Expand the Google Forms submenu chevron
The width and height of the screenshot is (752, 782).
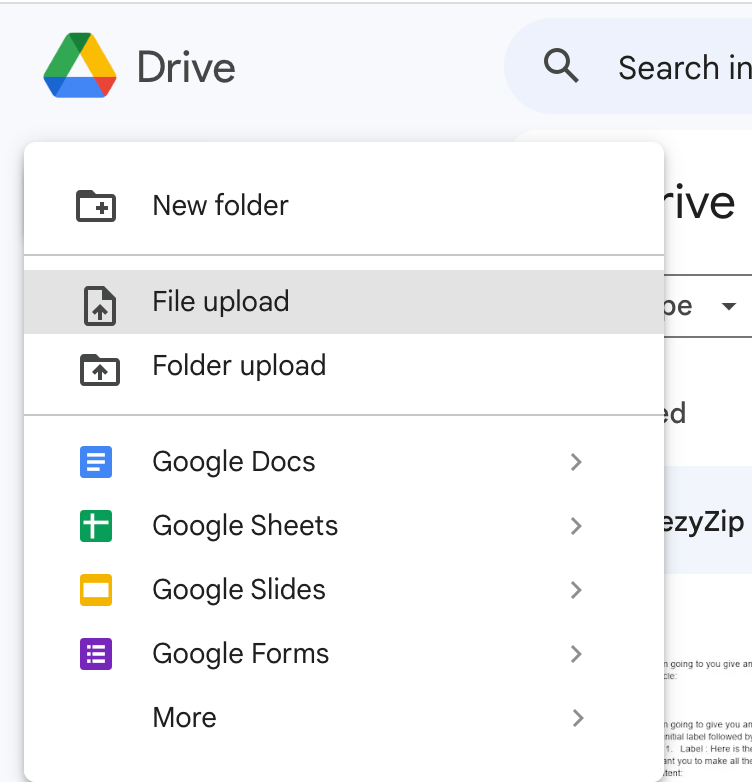pyautogui.click(x=576, y=654)
